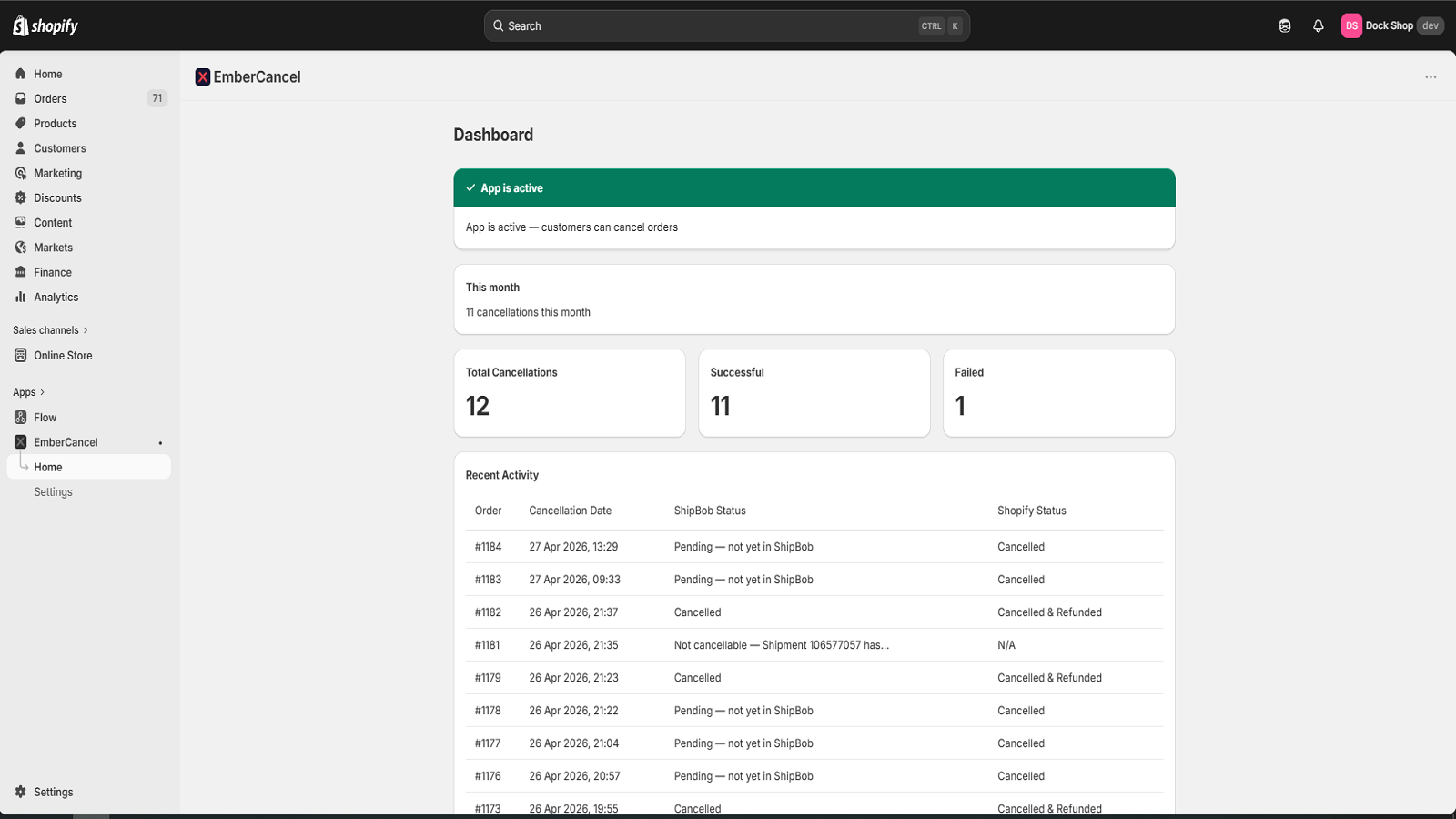
Task: Click the Markets globe icon
Action: (21, 247)
